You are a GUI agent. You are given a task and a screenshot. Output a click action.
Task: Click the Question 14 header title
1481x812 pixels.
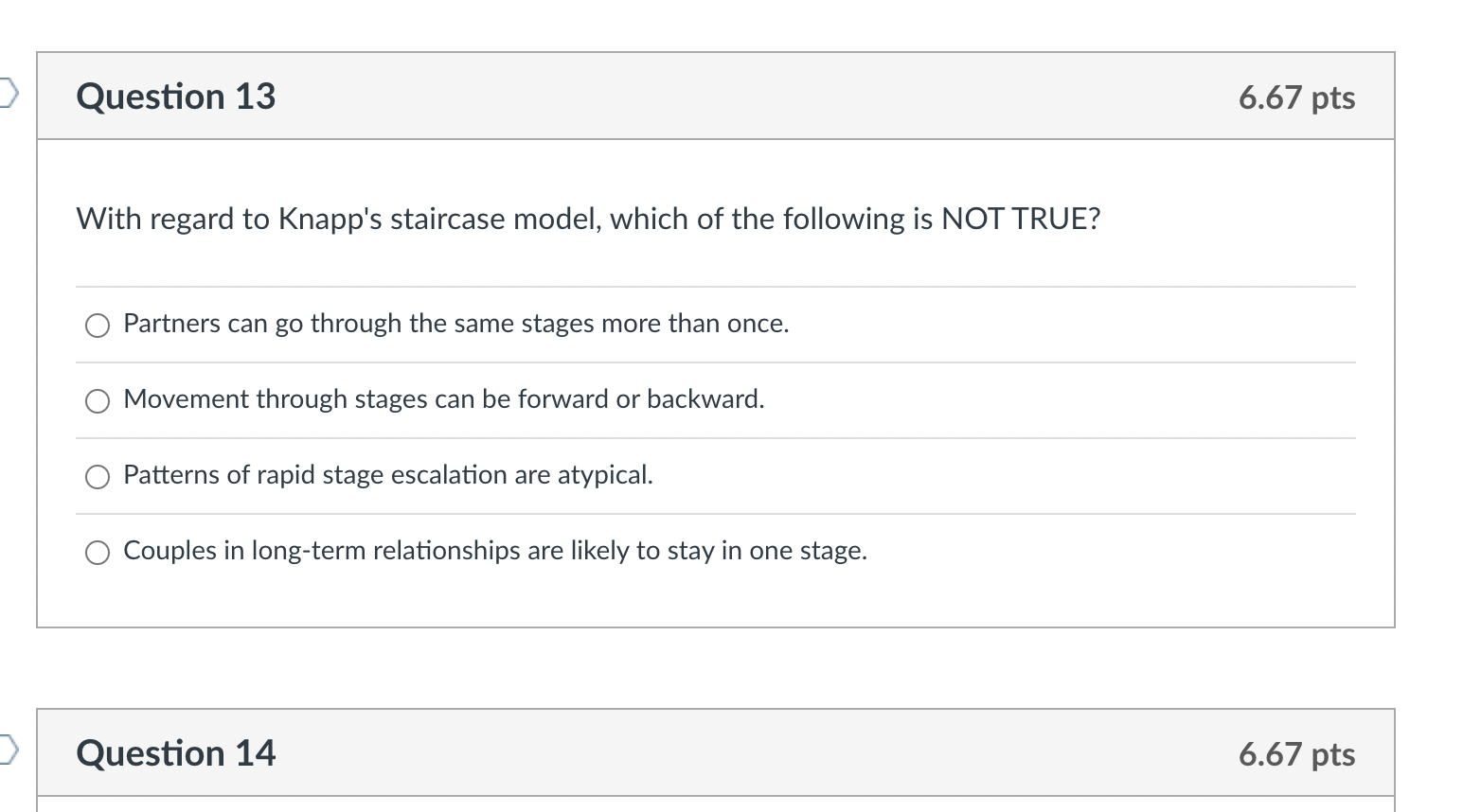(x=175, y=753)
